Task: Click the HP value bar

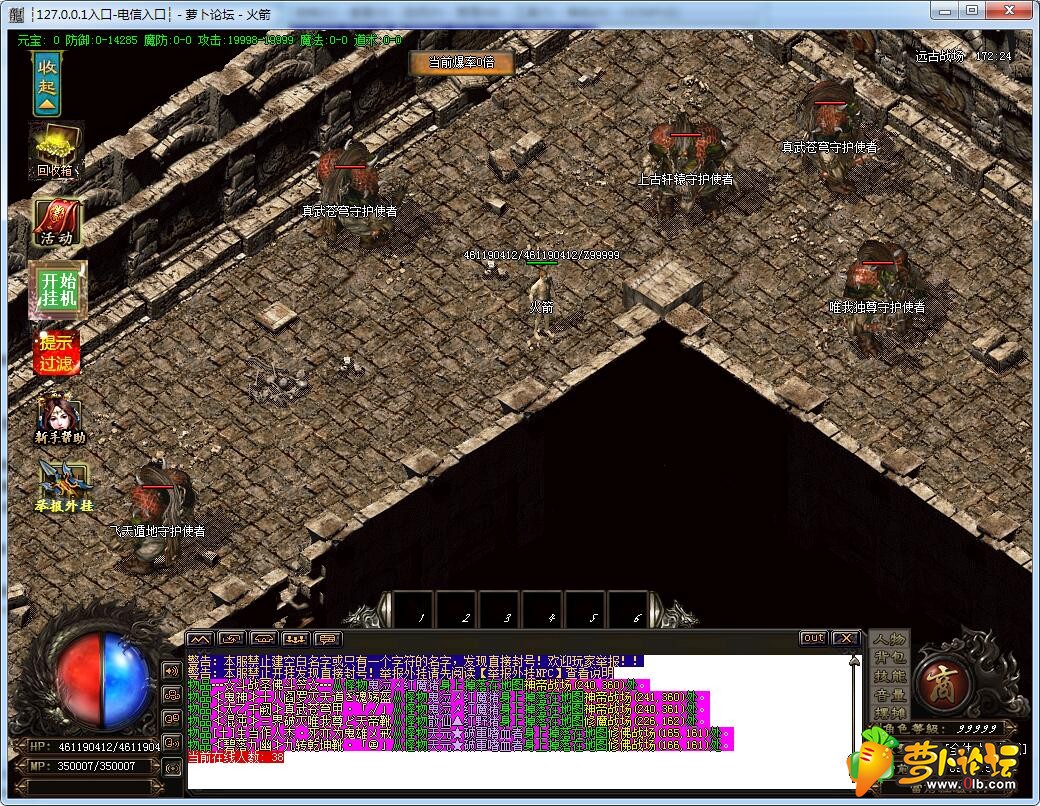Action: coord(94,747)
